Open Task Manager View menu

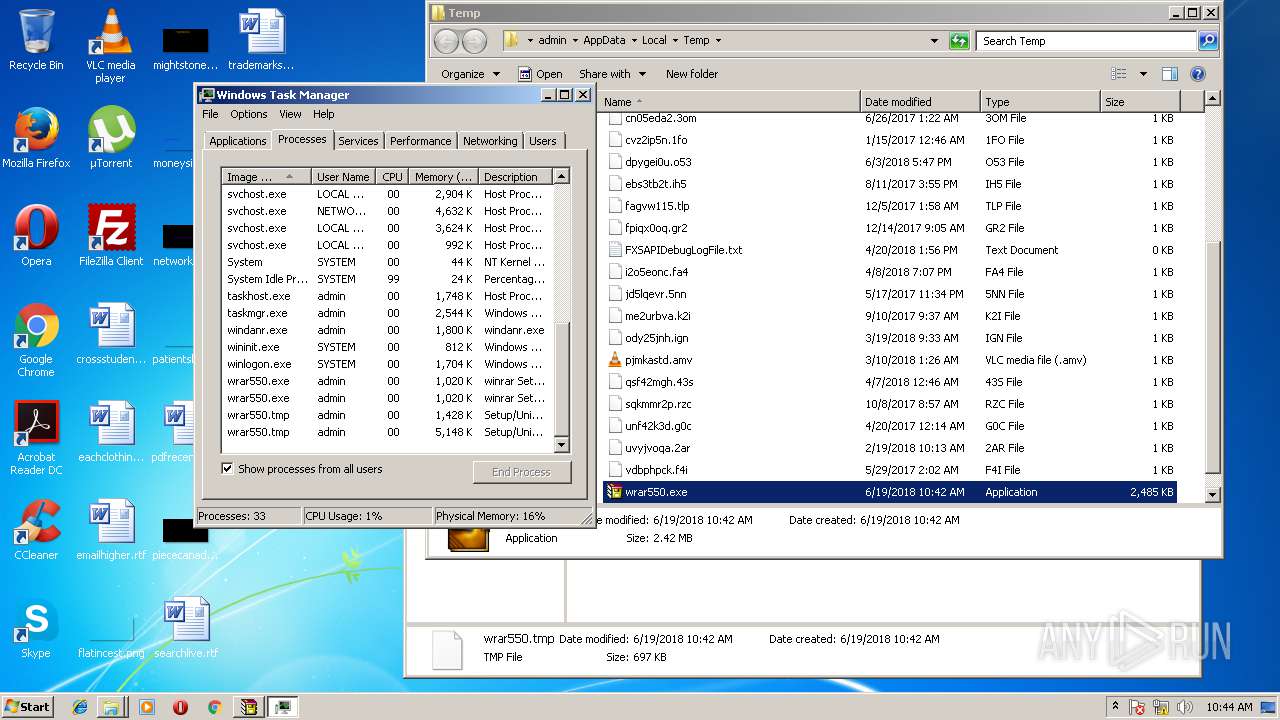tap(290, 114)
